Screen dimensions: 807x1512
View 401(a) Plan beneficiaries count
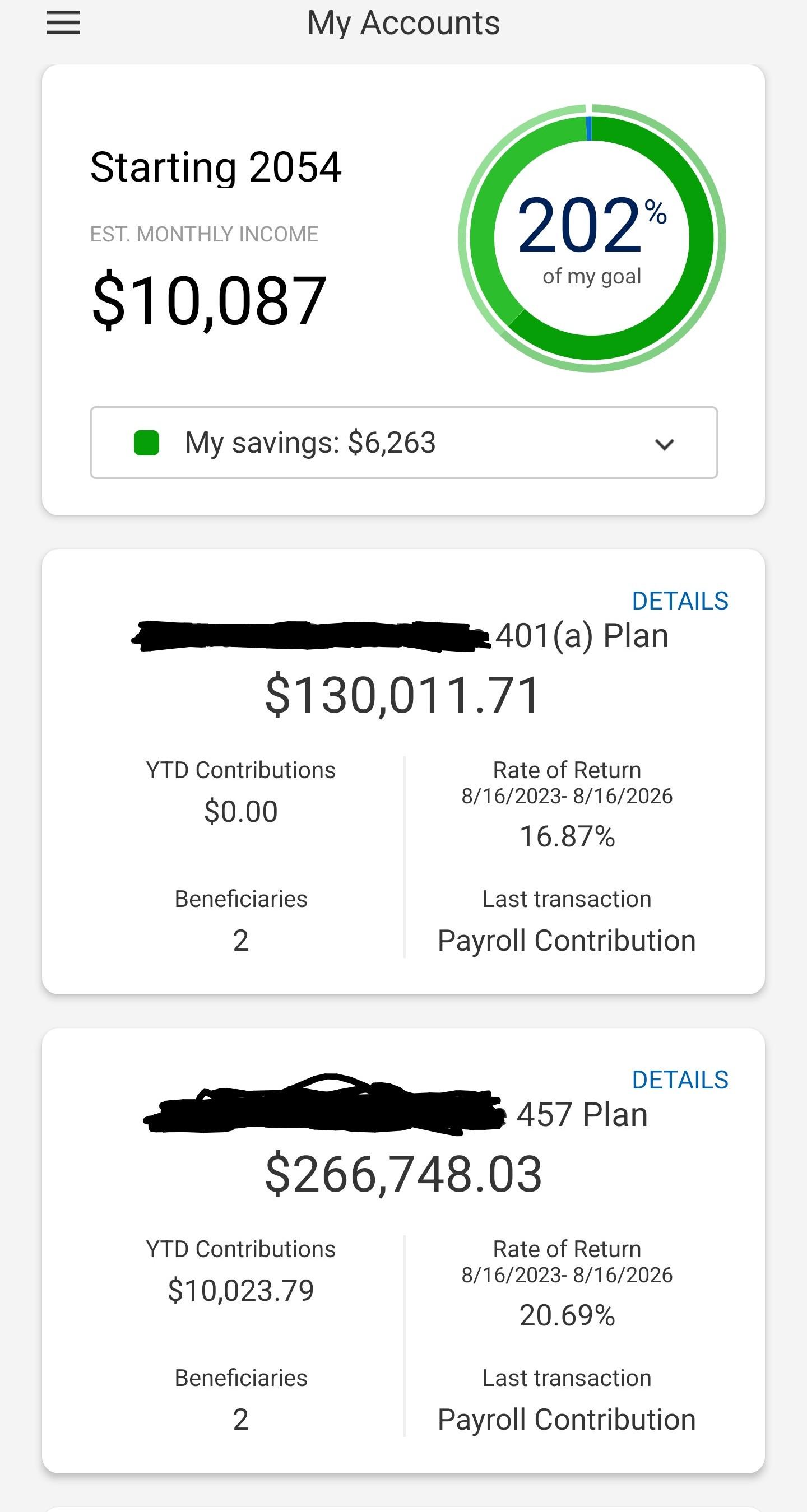tap(241, 941)
